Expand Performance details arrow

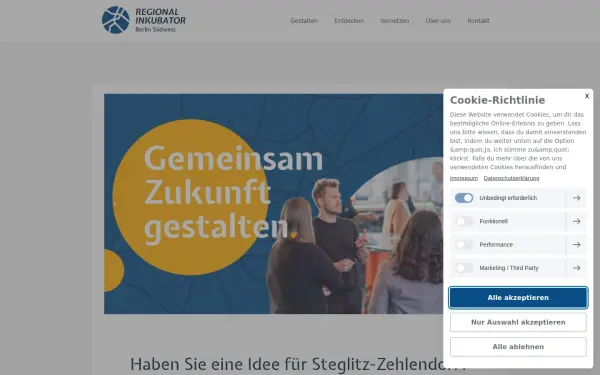[x=576, y=245]
